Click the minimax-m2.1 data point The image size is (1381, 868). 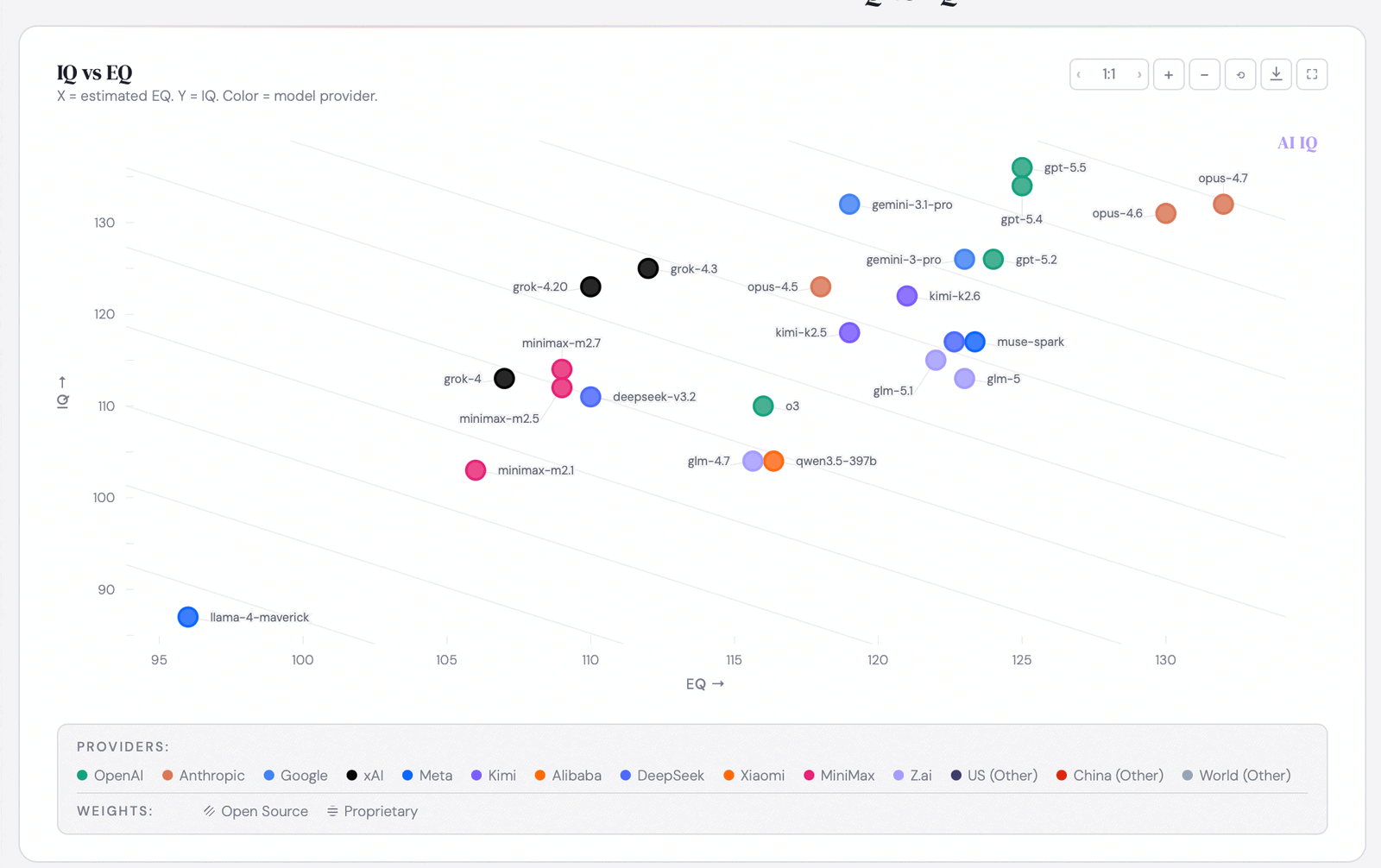476,470
